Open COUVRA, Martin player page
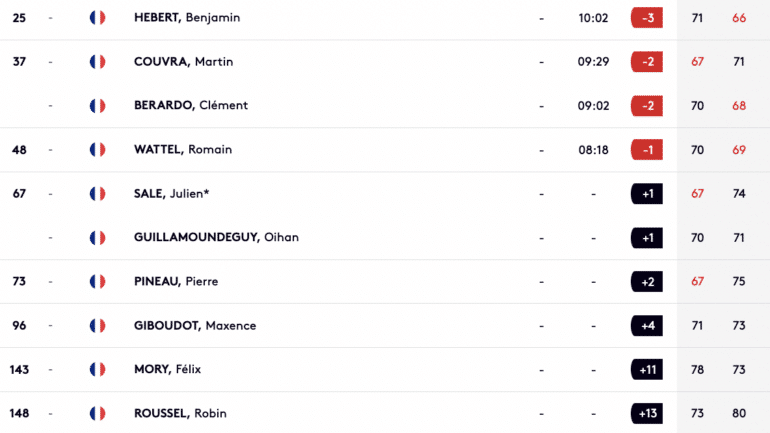The height and width of the screenshot is (433, 770). (183, 62)
